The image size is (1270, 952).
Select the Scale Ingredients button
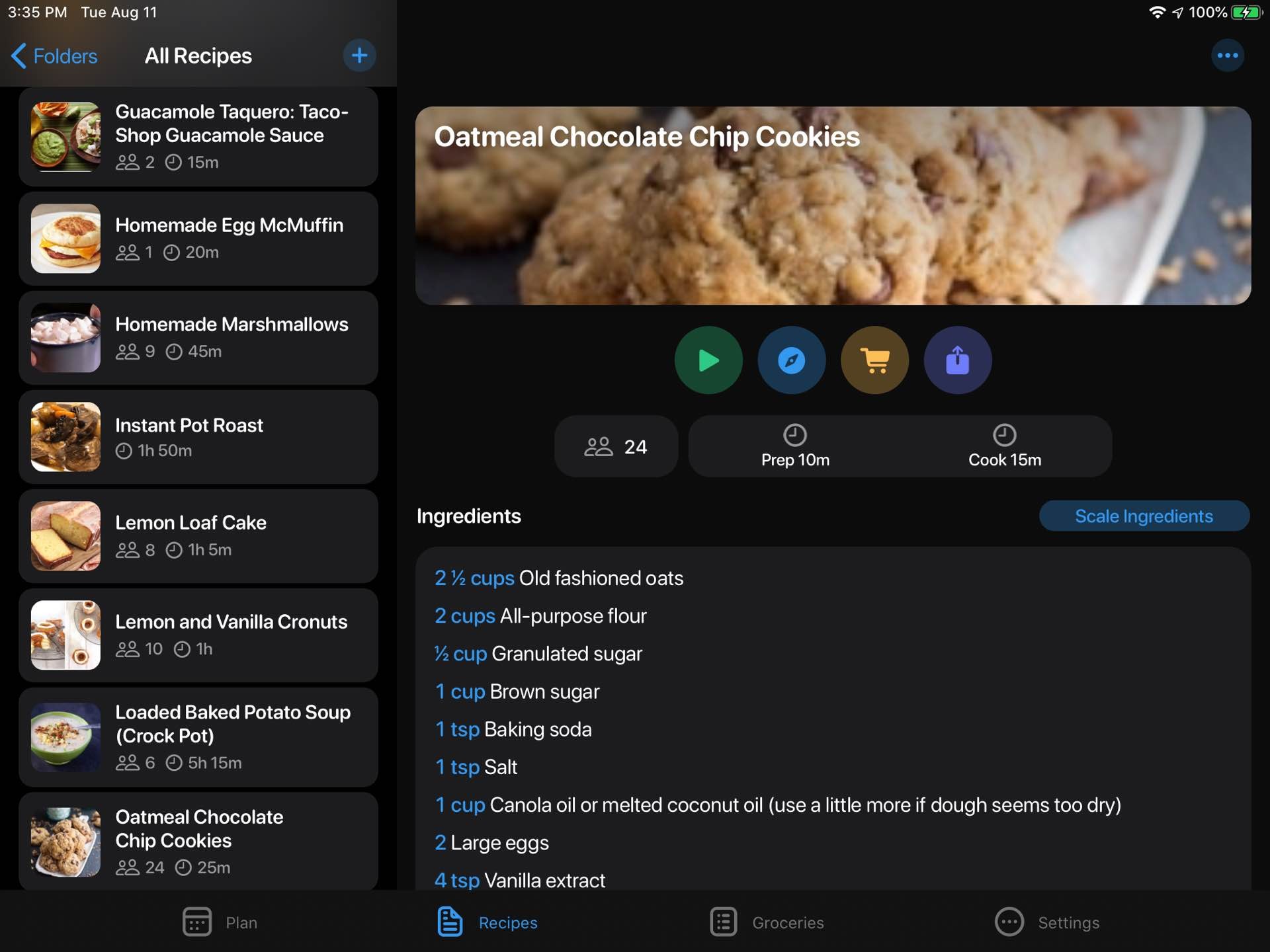[x=1144, y=515]
